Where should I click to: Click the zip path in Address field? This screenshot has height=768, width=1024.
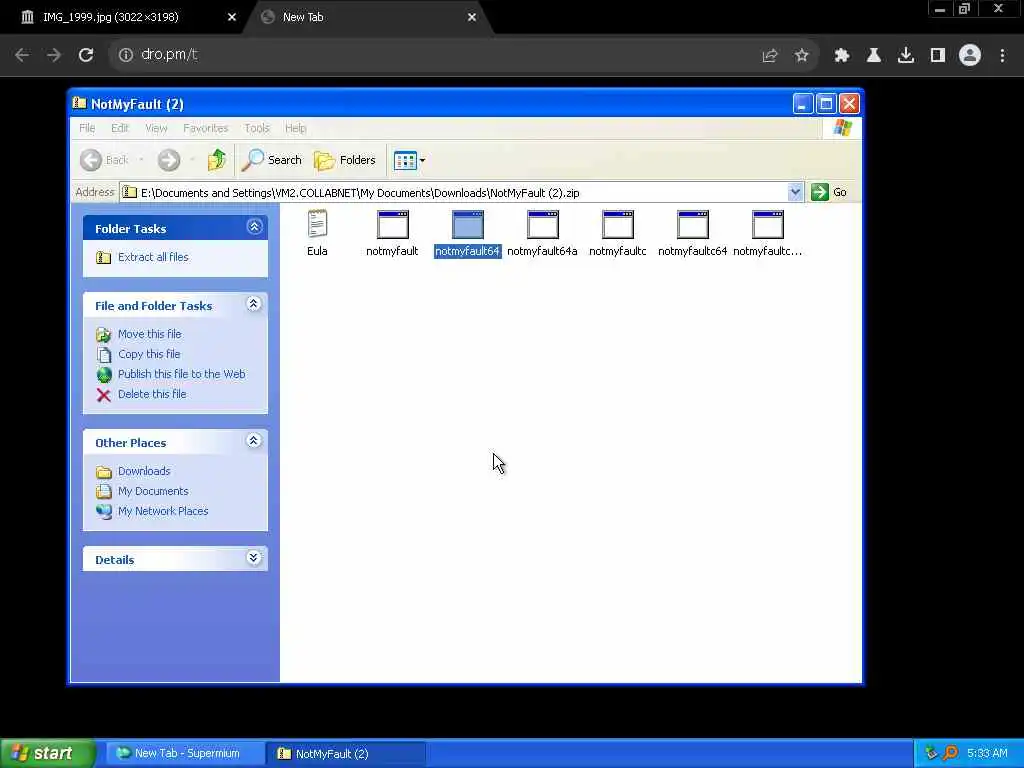pos(360,193)
